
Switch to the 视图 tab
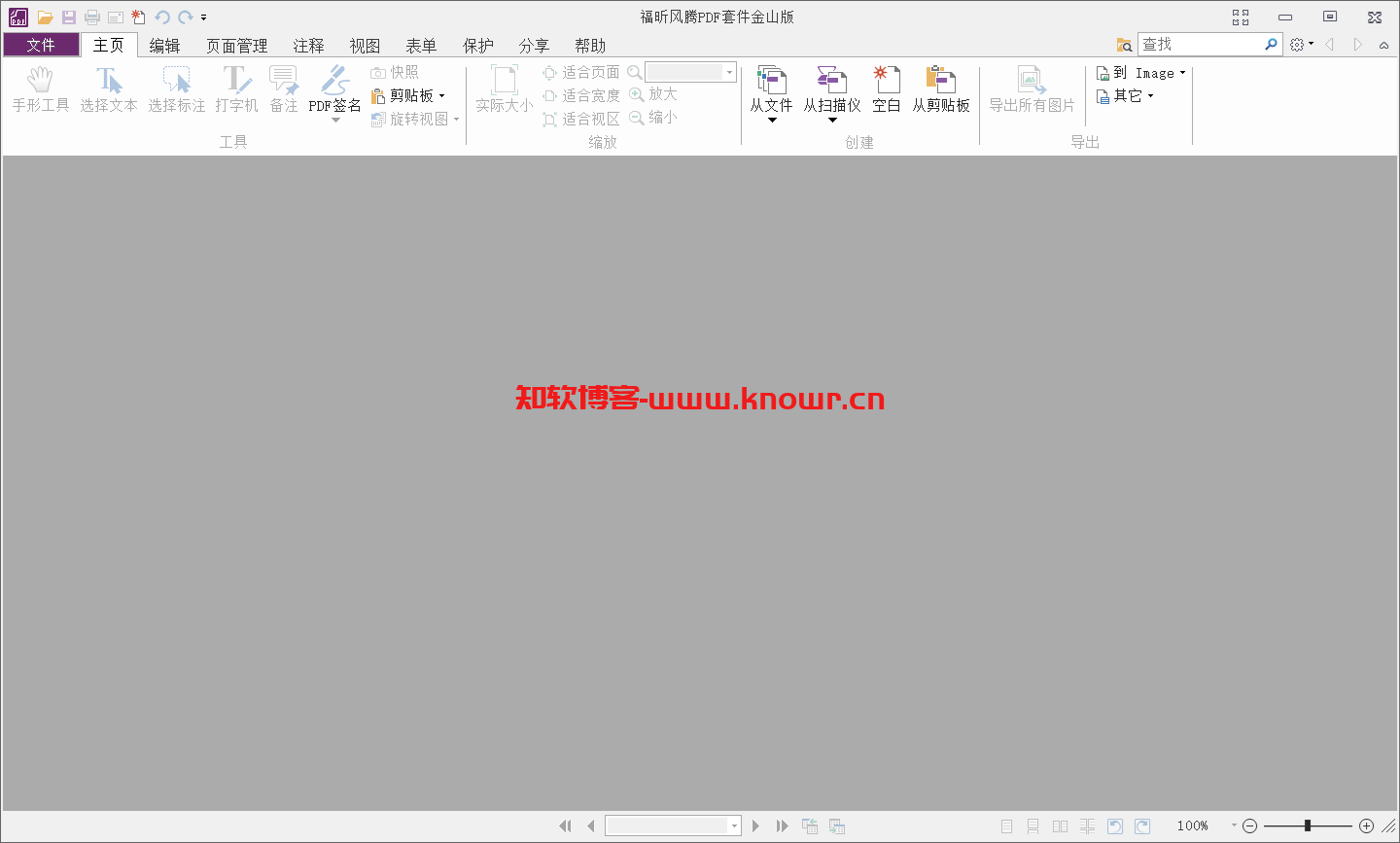[365, 46]
